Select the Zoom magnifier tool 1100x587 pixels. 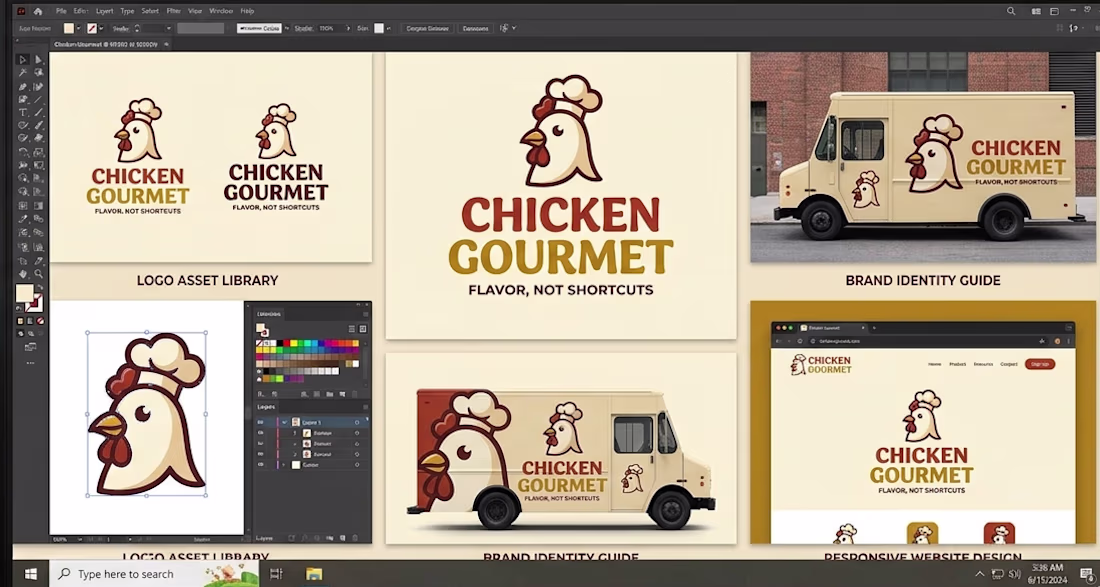click(x=39, y=274)
